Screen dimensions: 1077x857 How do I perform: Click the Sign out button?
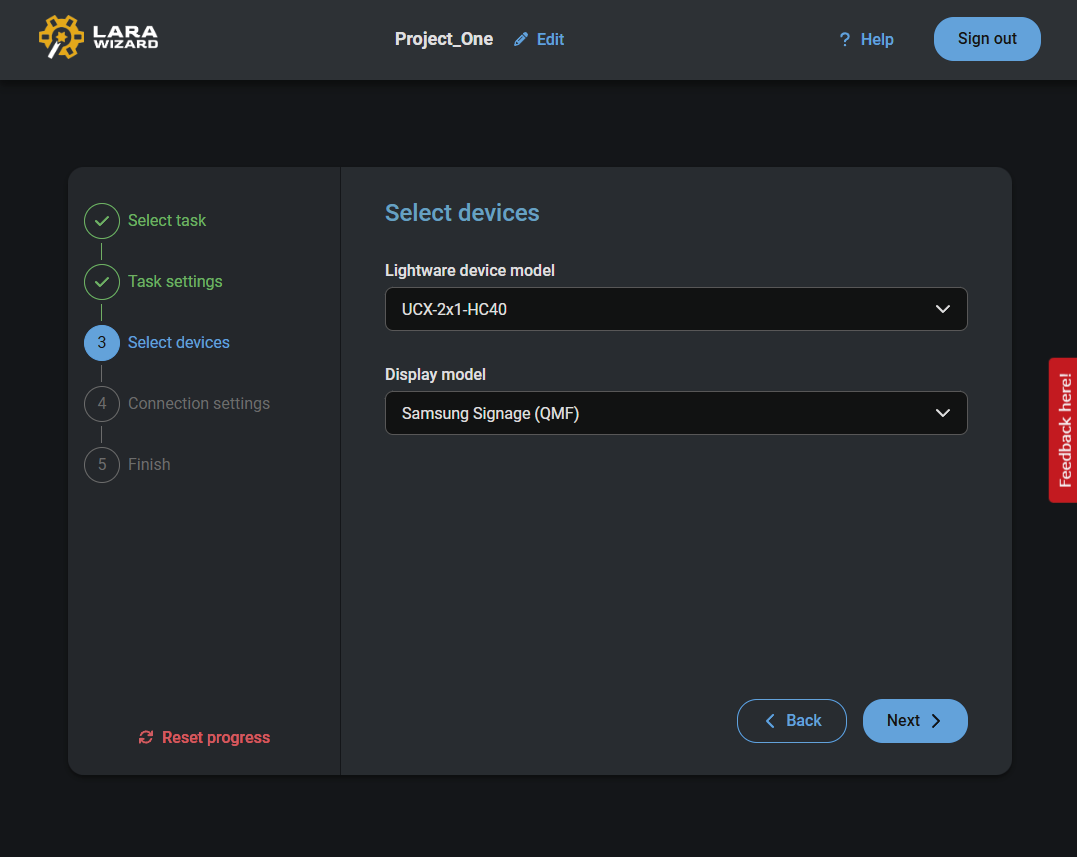coord(987,39)
